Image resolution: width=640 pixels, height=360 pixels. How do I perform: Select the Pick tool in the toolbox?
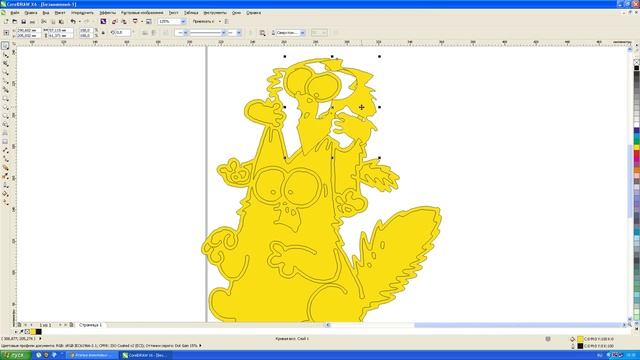(5, 46)
